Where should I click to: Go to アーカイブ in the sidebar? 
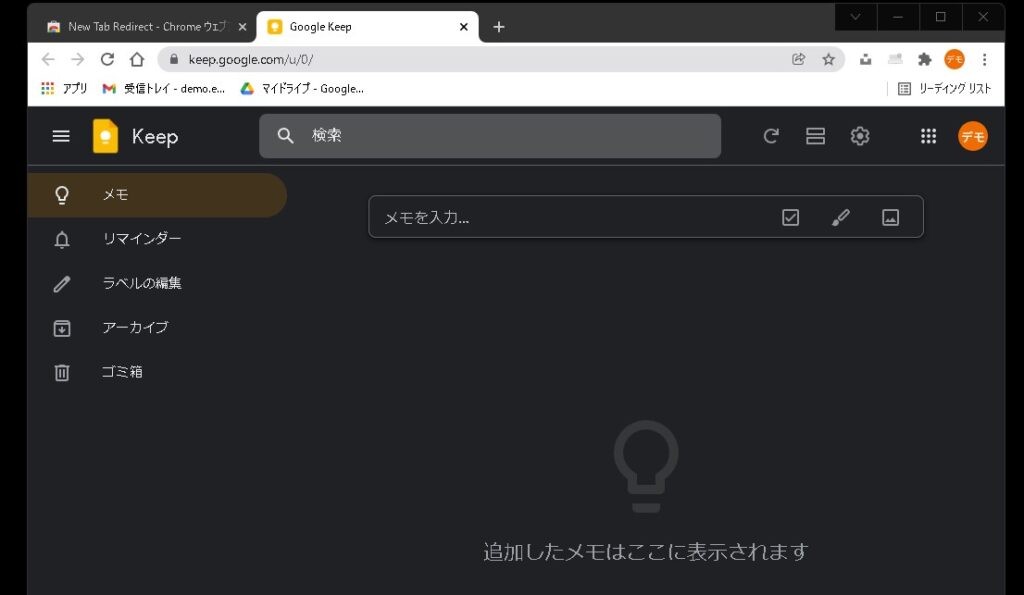pyautogui.click(x=135, y=327)
